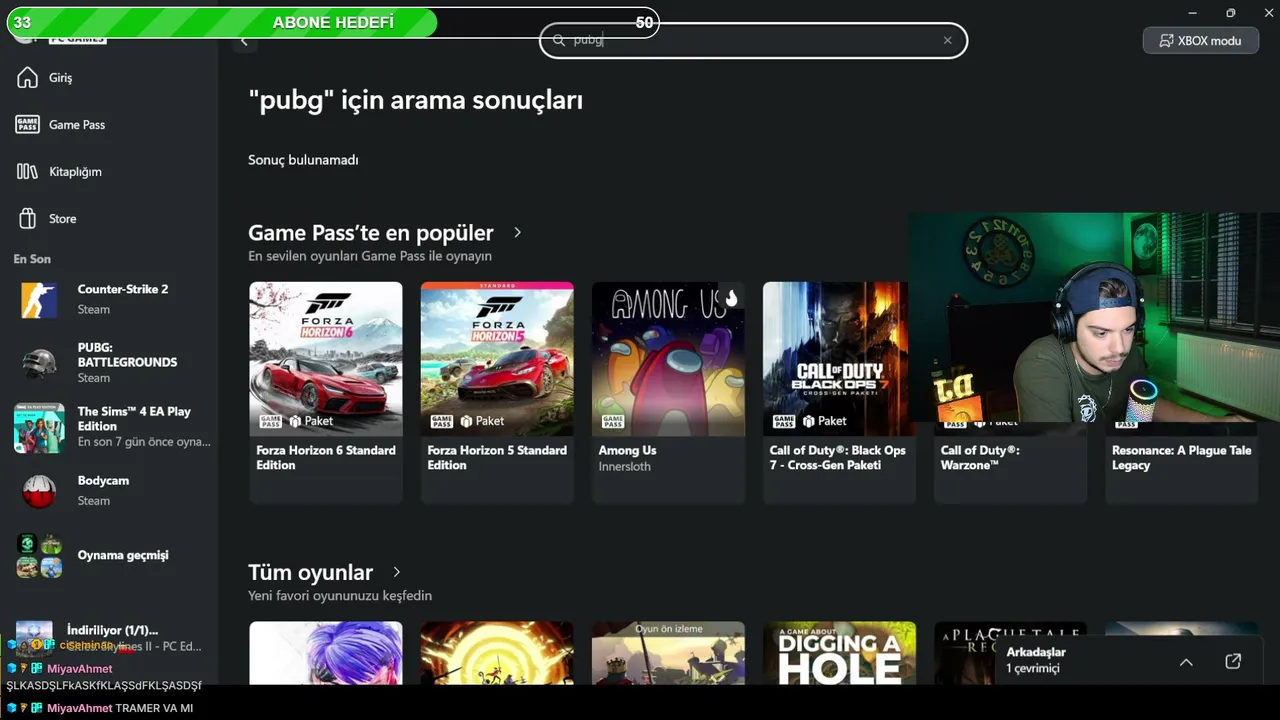Image resolution: width=1280 pixels, height=720 pixels.
Task: Go back with the left arrow
Action: tap(244, 41)
